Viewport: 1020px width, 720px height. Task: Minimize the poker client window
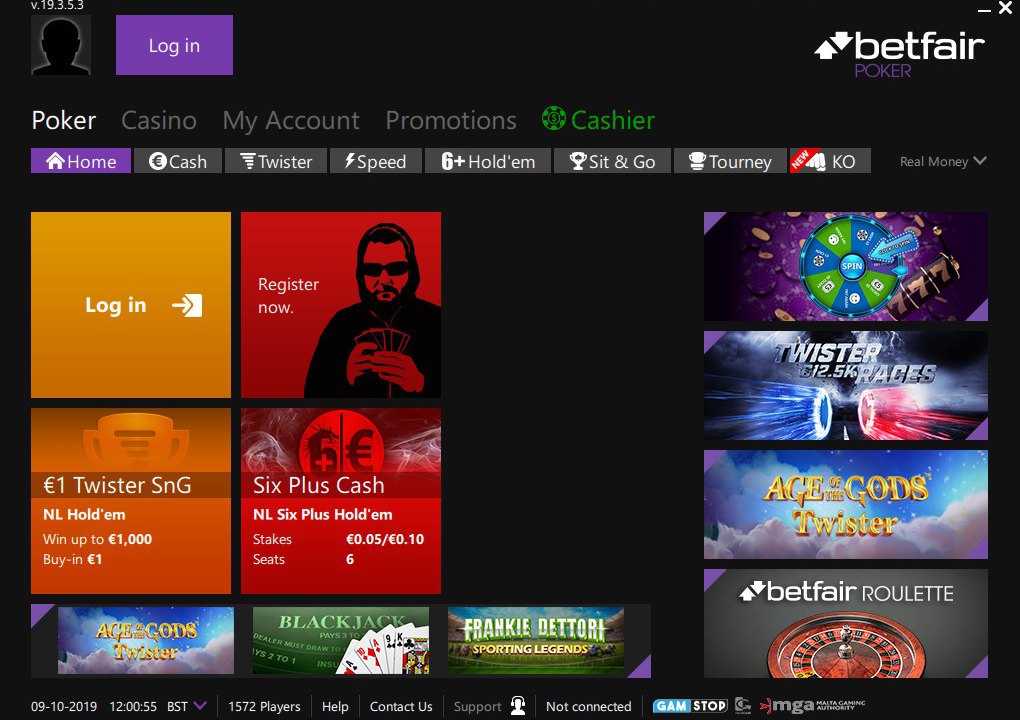[984, 10]
